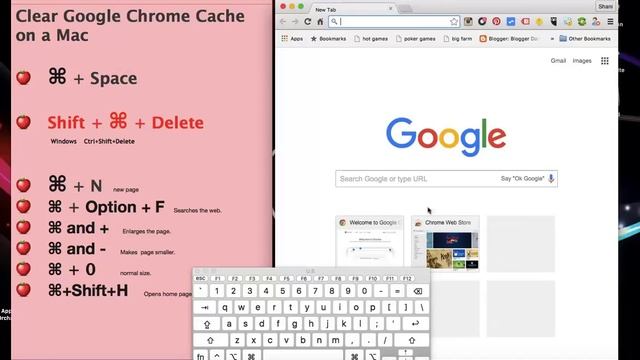Tap the F12 key on keyboard viewer
The width and height of the screenshot is (640, 360).
[x=407, y=279]
